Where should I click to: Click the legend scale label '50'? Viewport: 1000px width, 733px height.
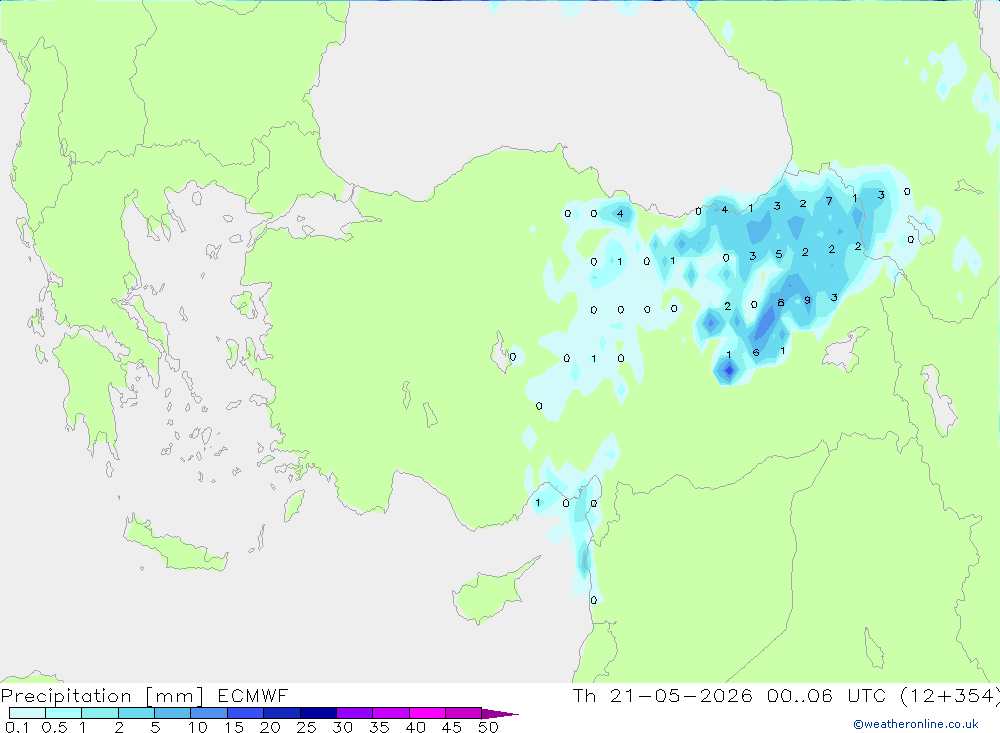pyautogui.click(x=488, y=727)
